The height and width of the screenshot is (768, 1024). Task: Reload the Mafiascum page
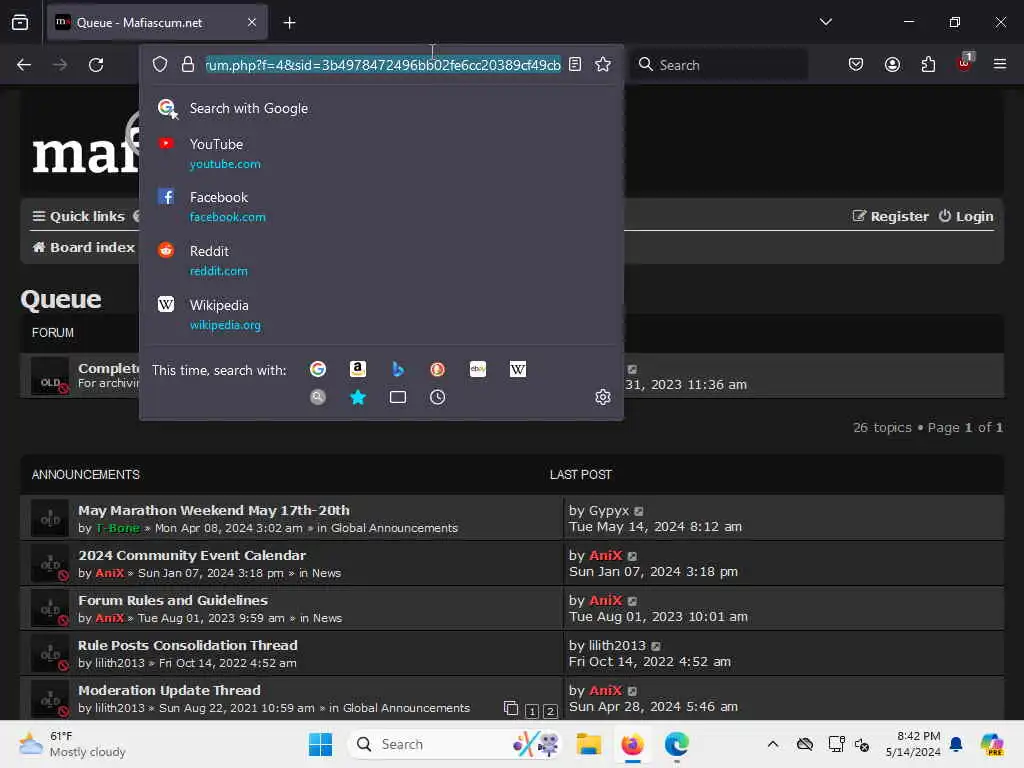pos(96,65)
